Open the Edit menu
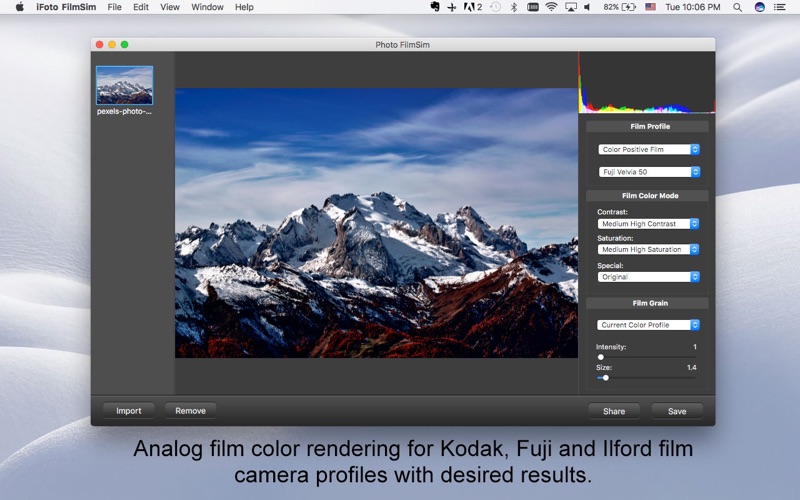 [x=141, y=7]
